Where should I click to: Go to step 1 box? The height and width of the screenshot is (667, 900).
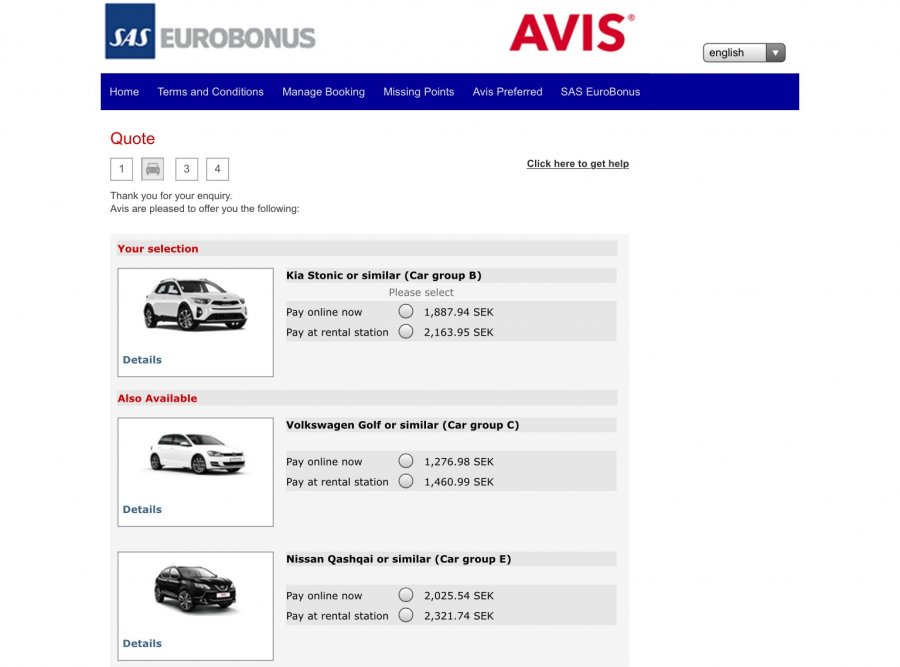[x=121, y=169]
